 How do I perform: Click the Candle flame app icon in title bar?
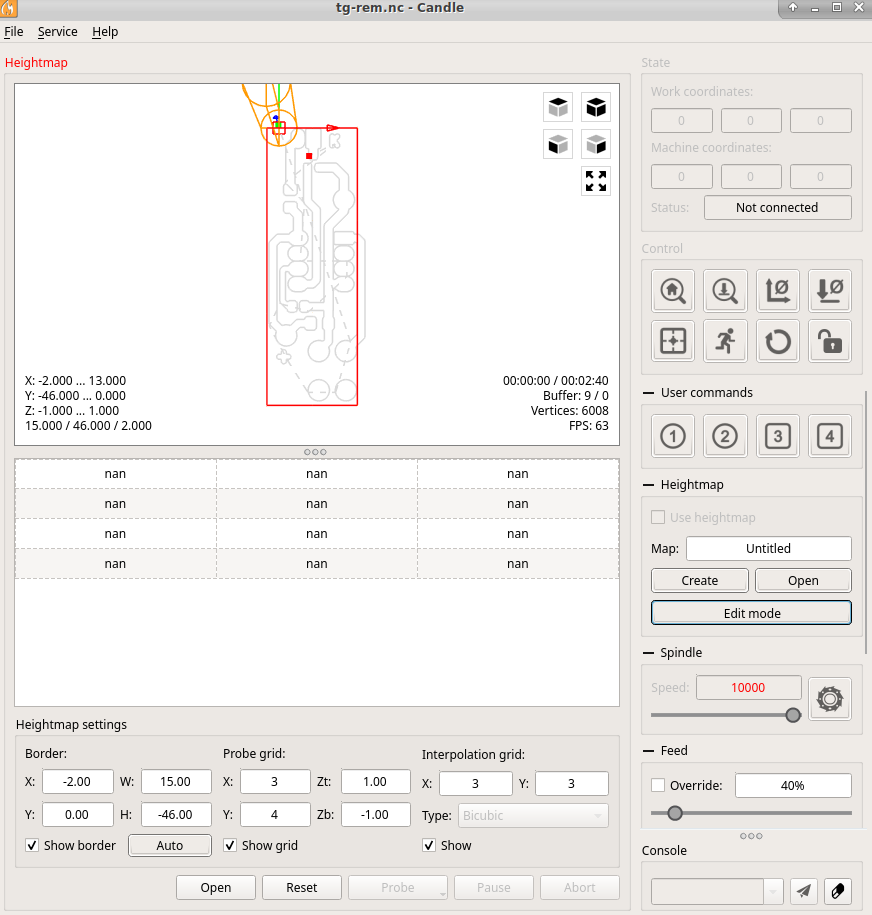pyautogui.click(x=9, y=8)
